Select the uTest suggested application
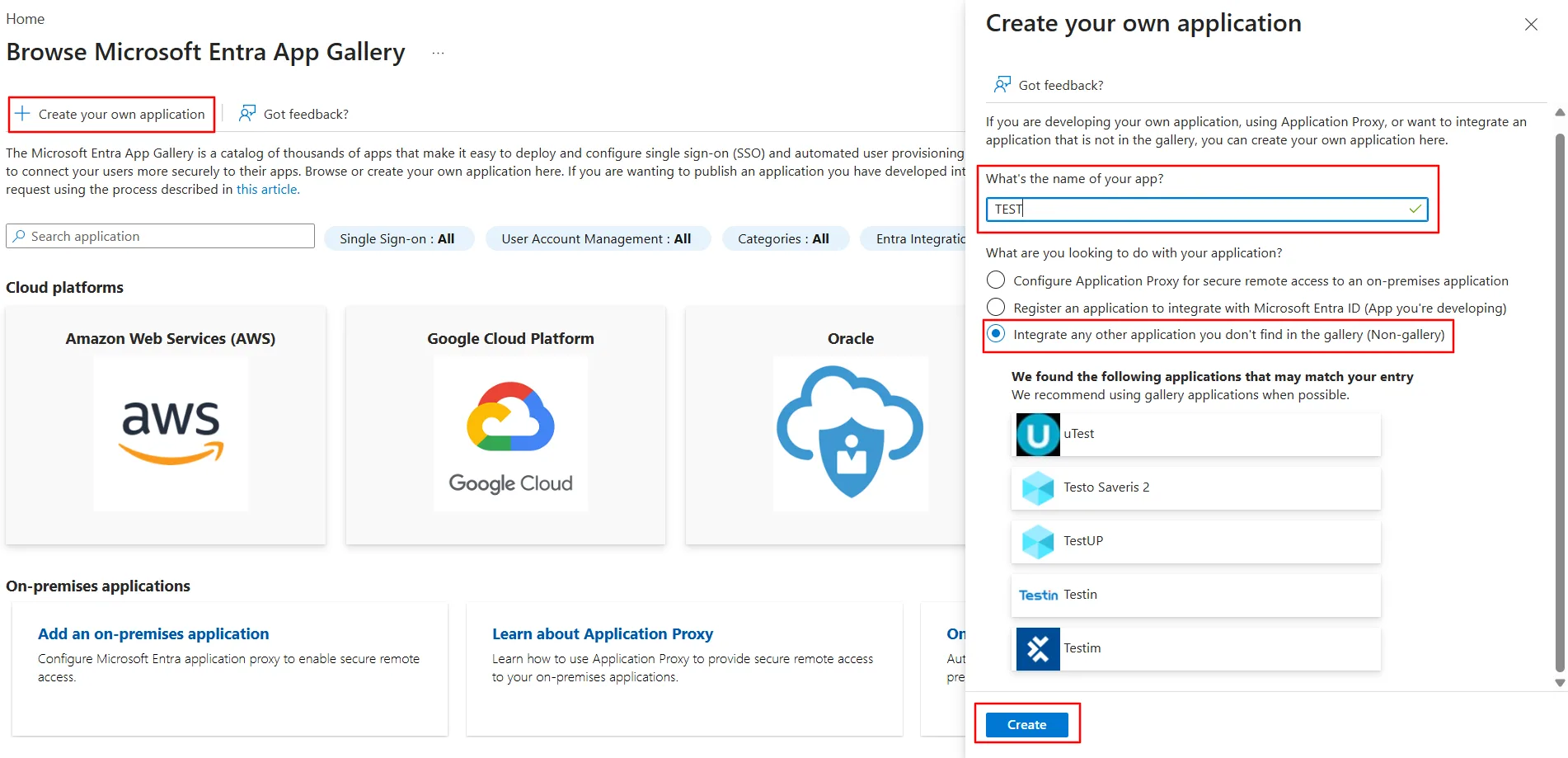The height and width of the screenshot is (758, 1568). tap(1196, 435)
